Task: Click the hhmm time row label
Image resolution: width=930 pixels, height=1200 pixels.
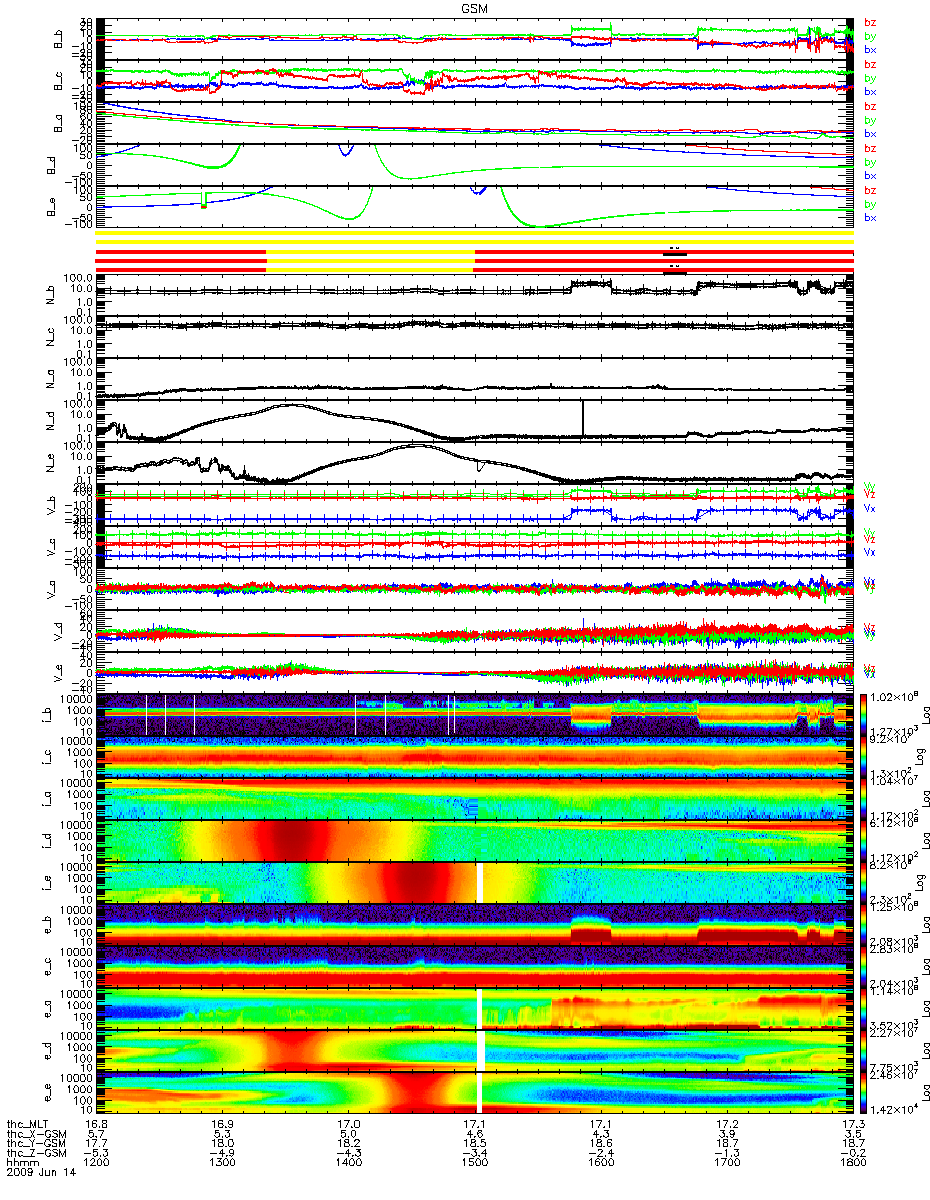Action: tap(22, 1164)
